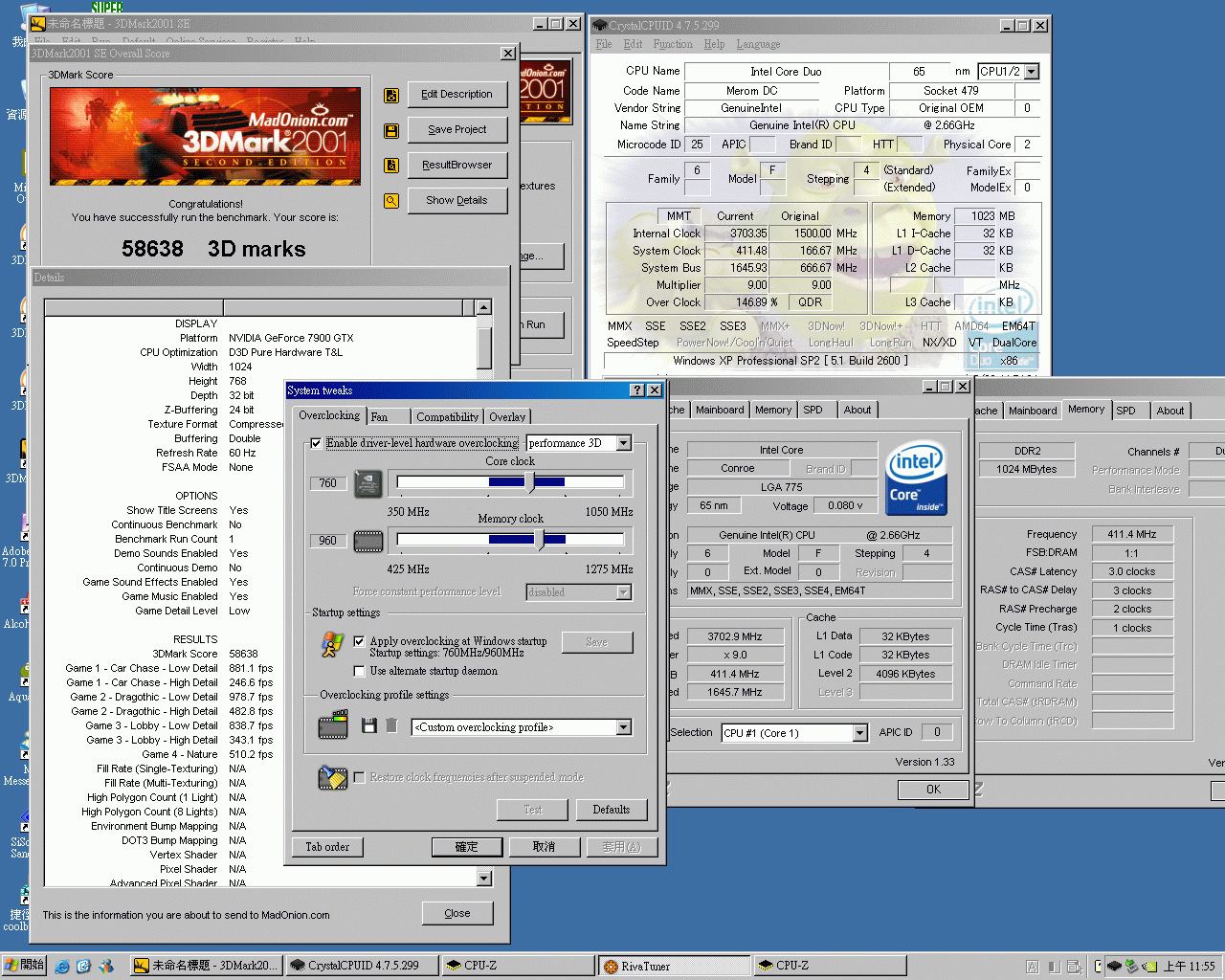Save the overclocking profile with the floppy icon
Screen dimensions: 1225x980
369,726
